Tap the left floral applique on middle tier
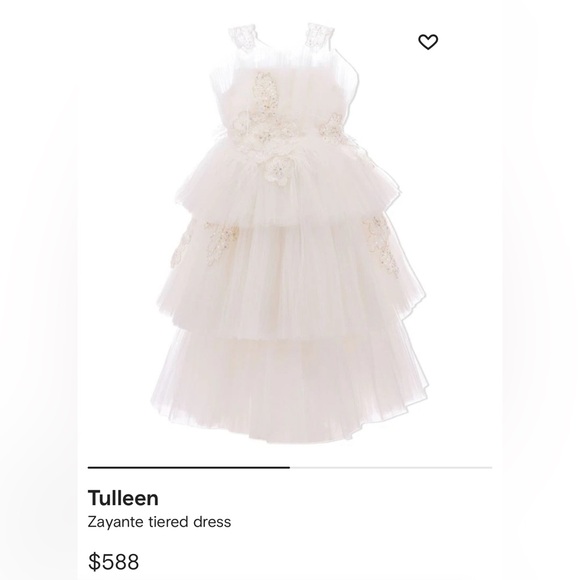 [x=205, y=242]
